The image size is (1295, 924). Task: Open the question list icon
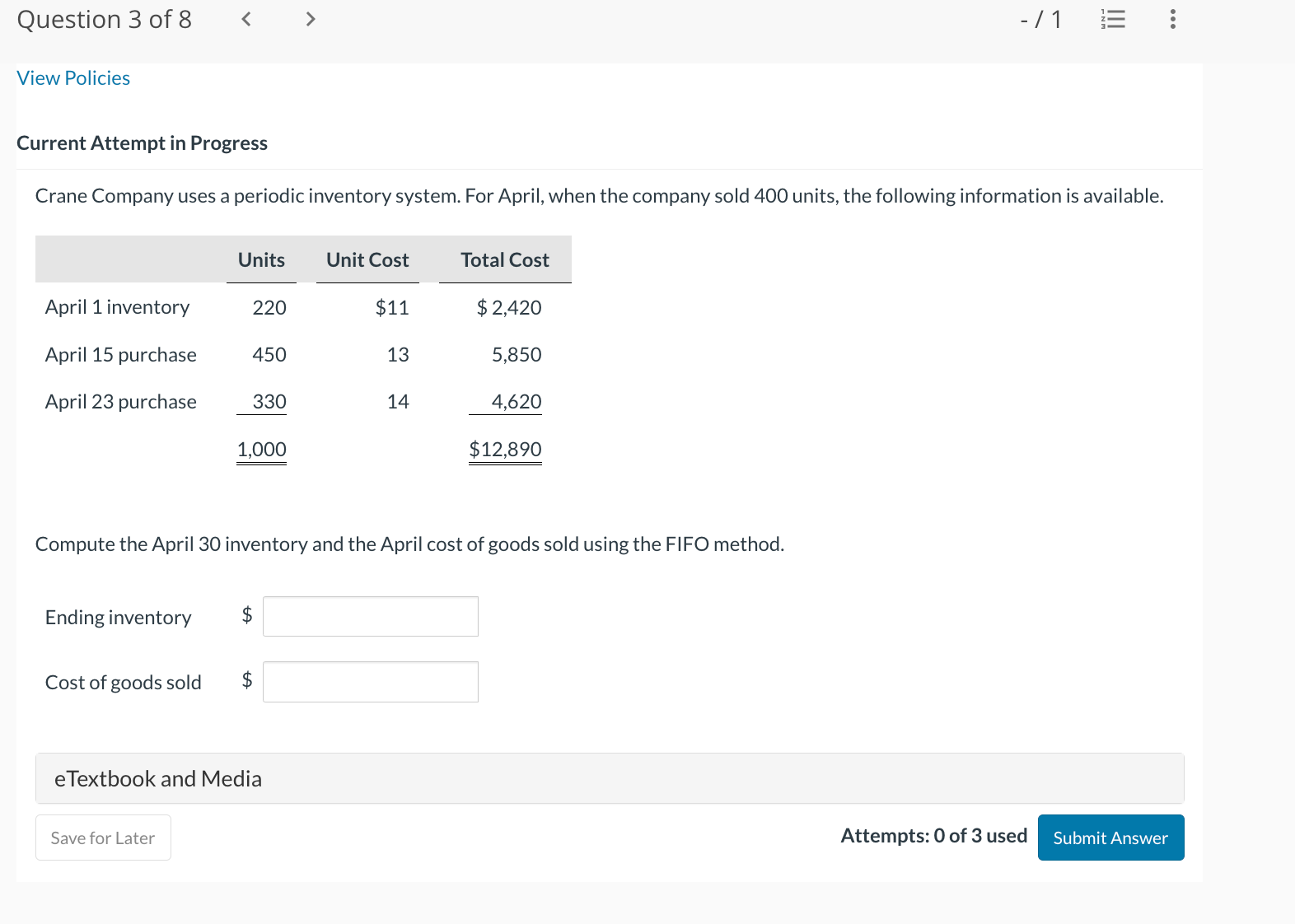coord(1113,19)
